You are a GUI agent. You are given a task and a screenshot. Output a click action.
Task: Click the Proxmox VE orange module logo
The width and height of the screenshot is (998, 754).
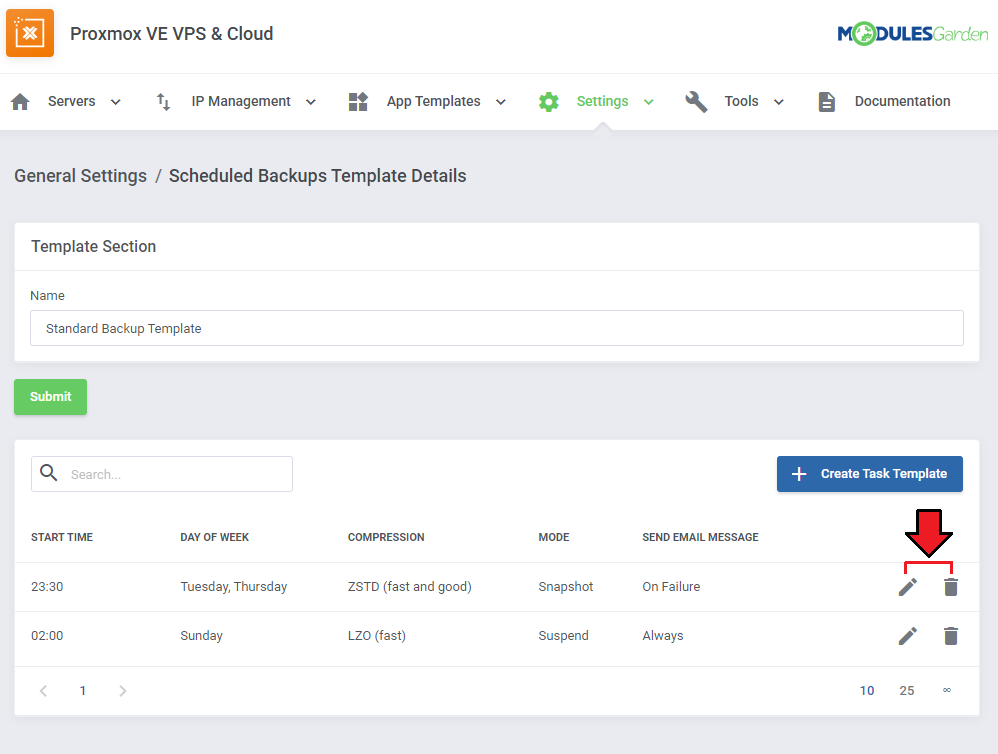(x=30, y=33)
